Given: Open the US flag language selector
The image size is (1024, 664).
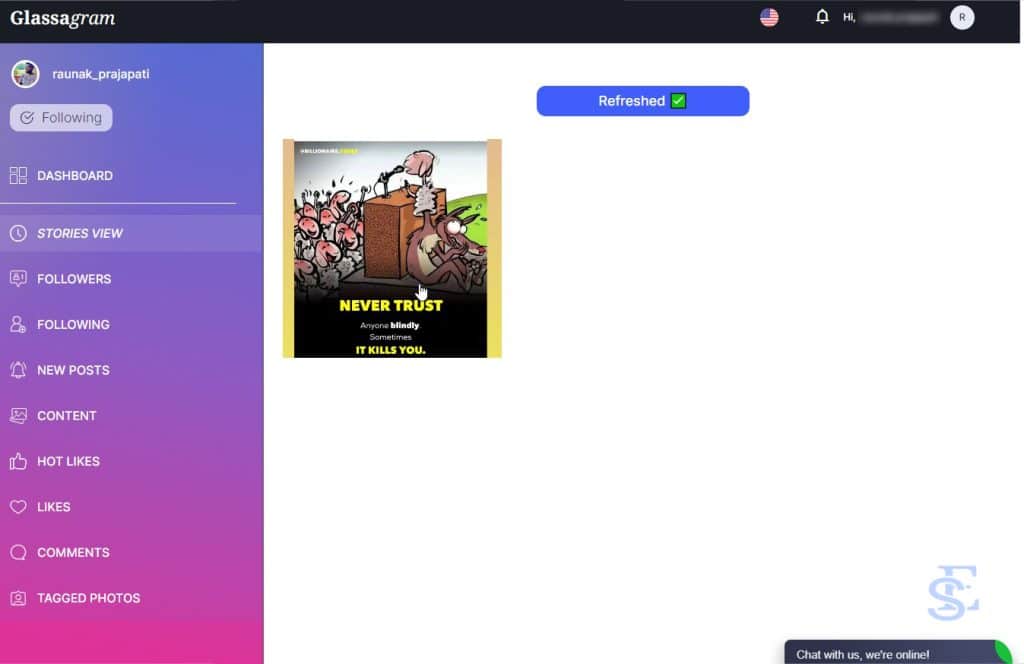Looking at the screenshot, I should 769,17.
